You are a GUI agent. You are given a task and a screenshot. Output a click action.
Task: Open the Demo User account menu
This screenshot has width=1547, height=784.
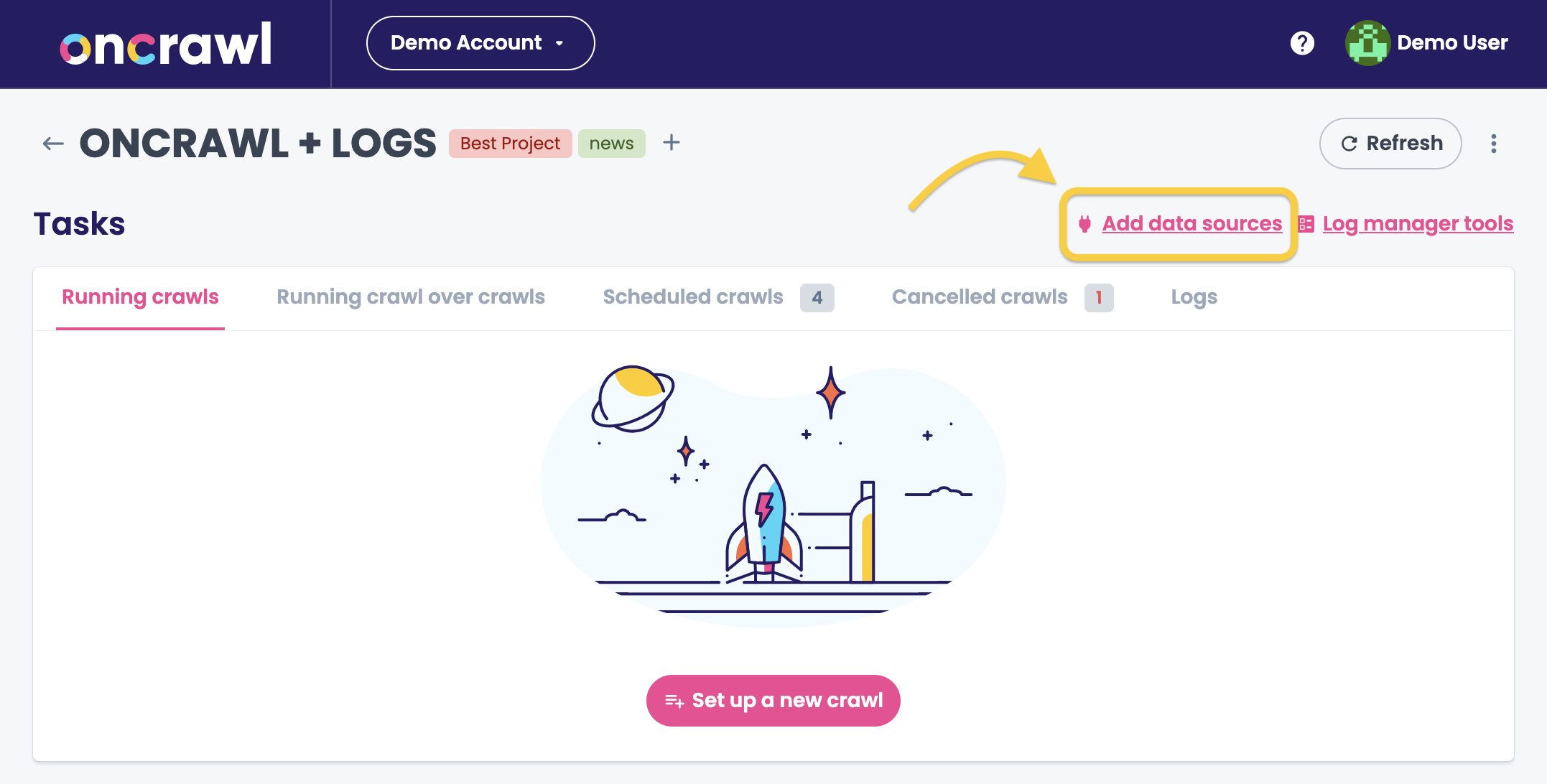1451,43
